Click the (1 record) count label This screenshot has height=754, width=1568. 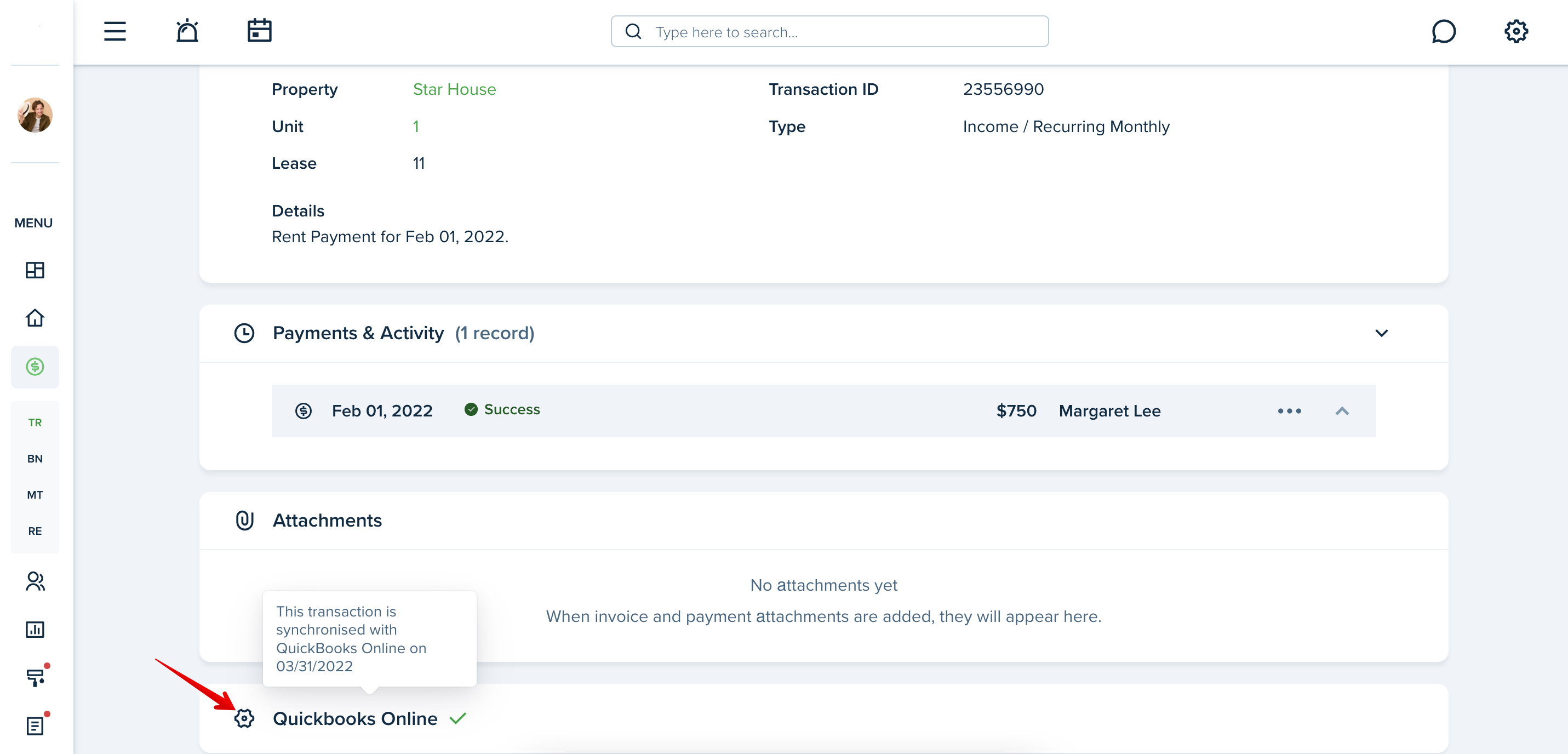(494, 333)
